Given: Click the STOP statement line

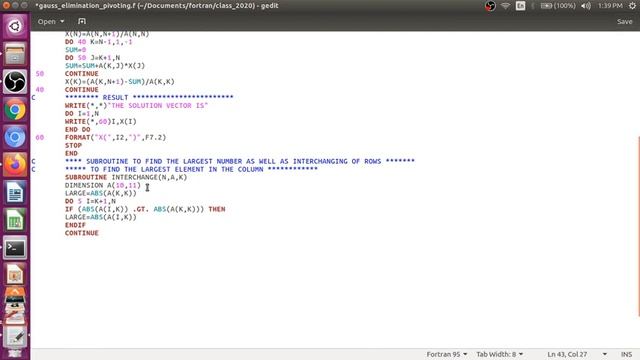Looking at the screenshot, I should coord(73,145).
